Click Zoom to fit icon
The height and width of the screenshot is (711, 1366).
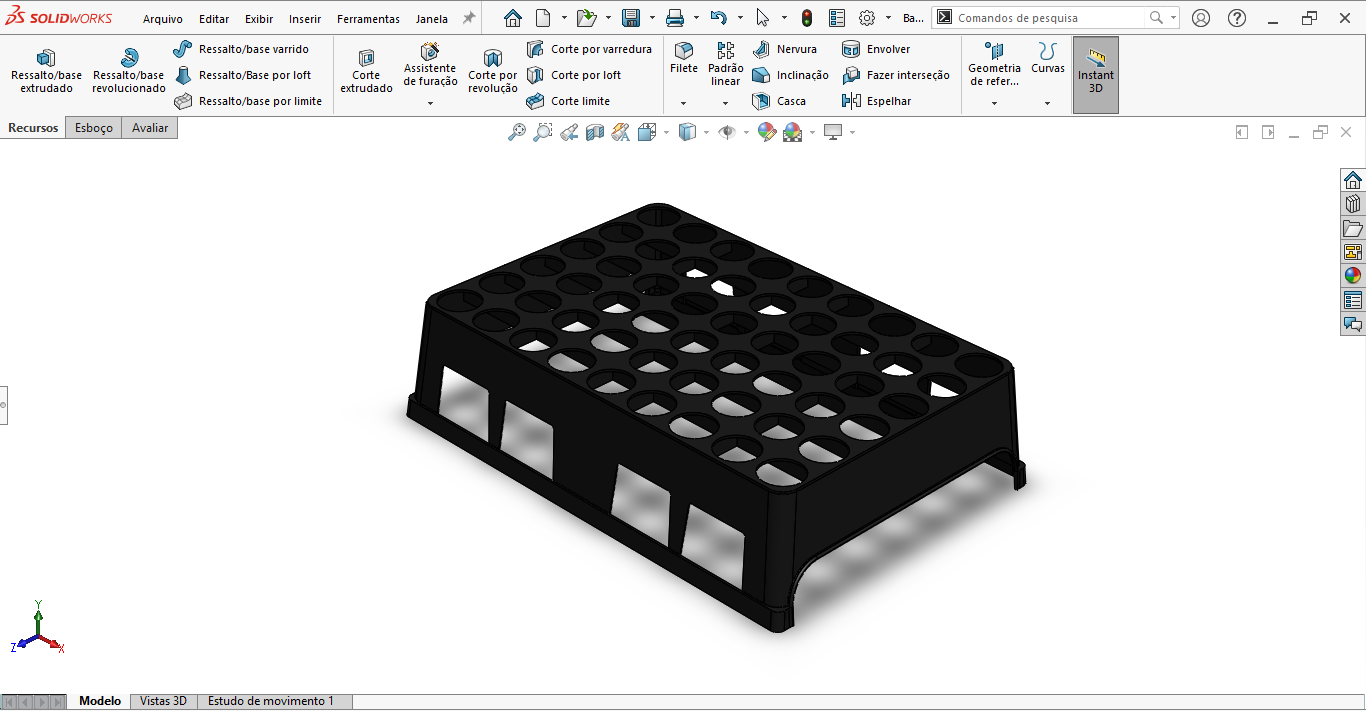pyautogui.click(x=517, y=132)
